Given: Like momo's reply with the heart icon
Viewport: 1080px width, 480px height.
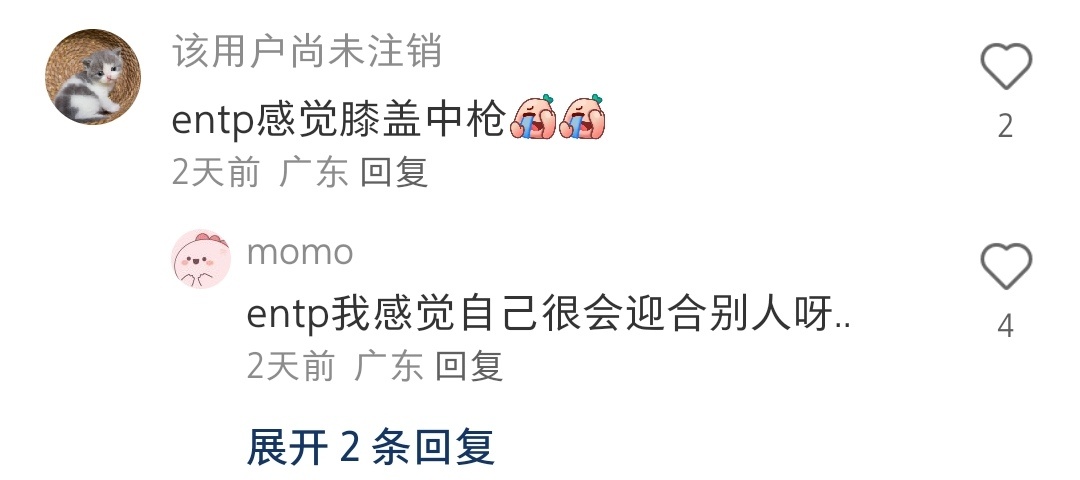Looking at the screenshot, I should 1006,266.
